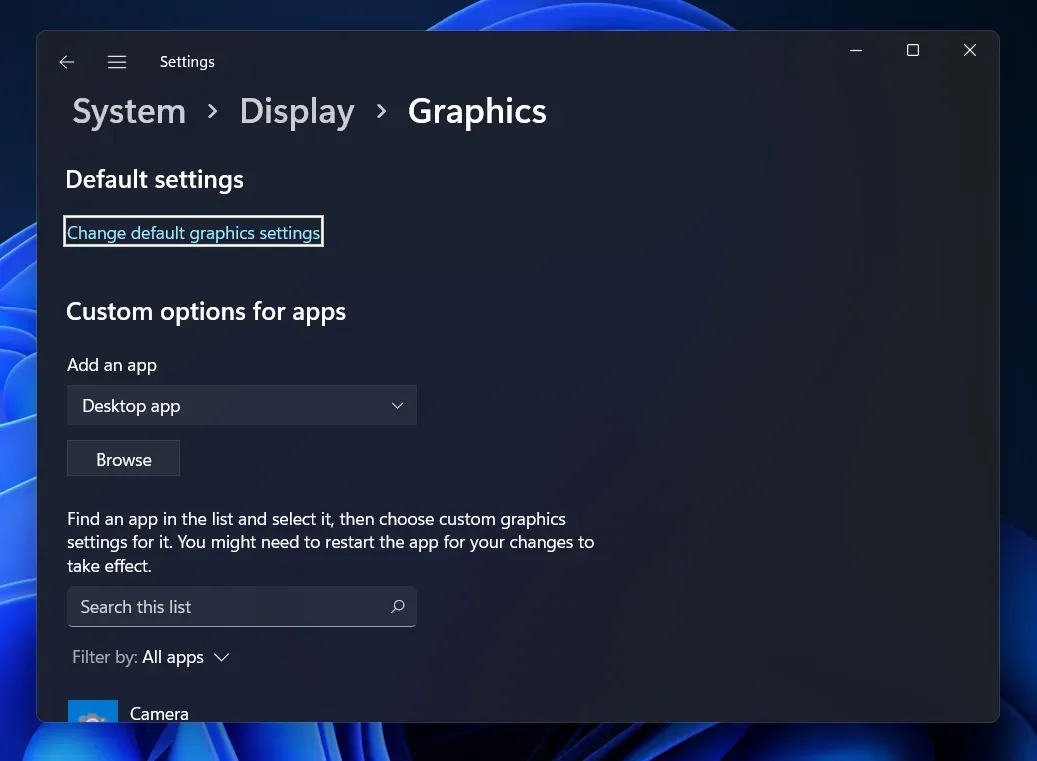This screenshot has width=1037, height=761.
Task: Click the breadcrumb separator after System
Action: pos(212,112)
